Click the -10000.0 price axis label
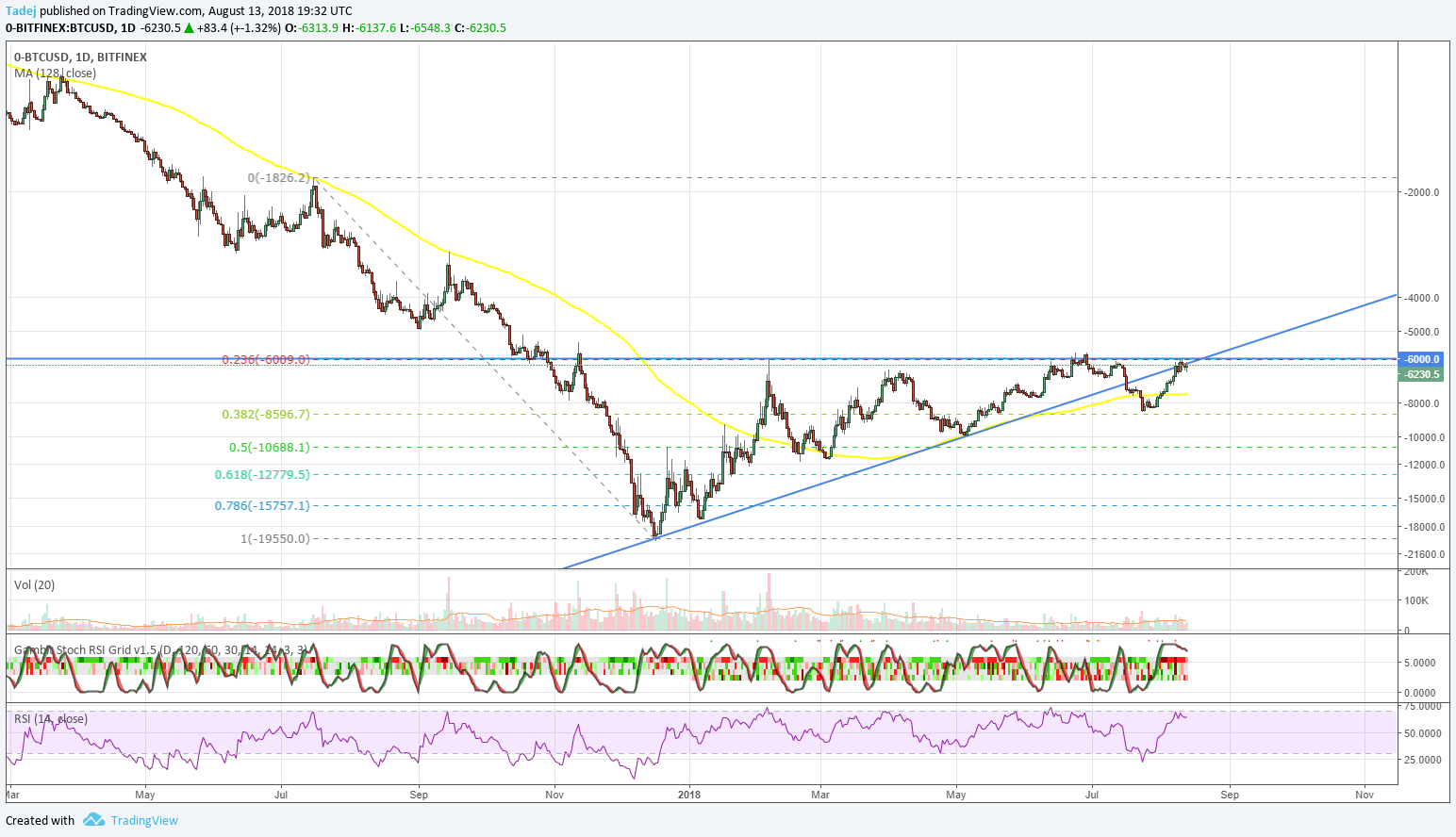 [x=1424, y=437]
